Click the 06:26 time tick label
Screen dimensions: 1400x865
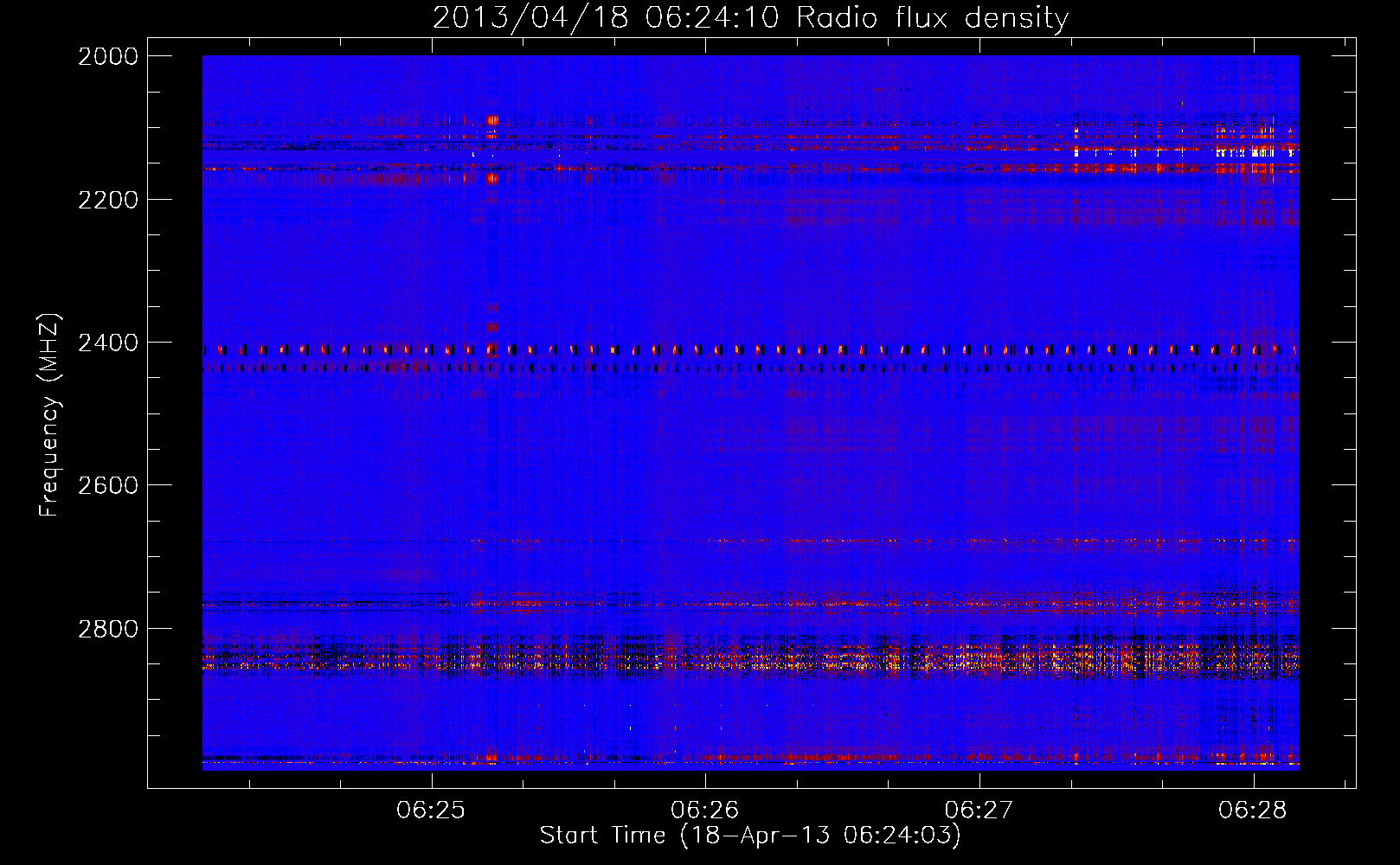click(x=705, y=810)
